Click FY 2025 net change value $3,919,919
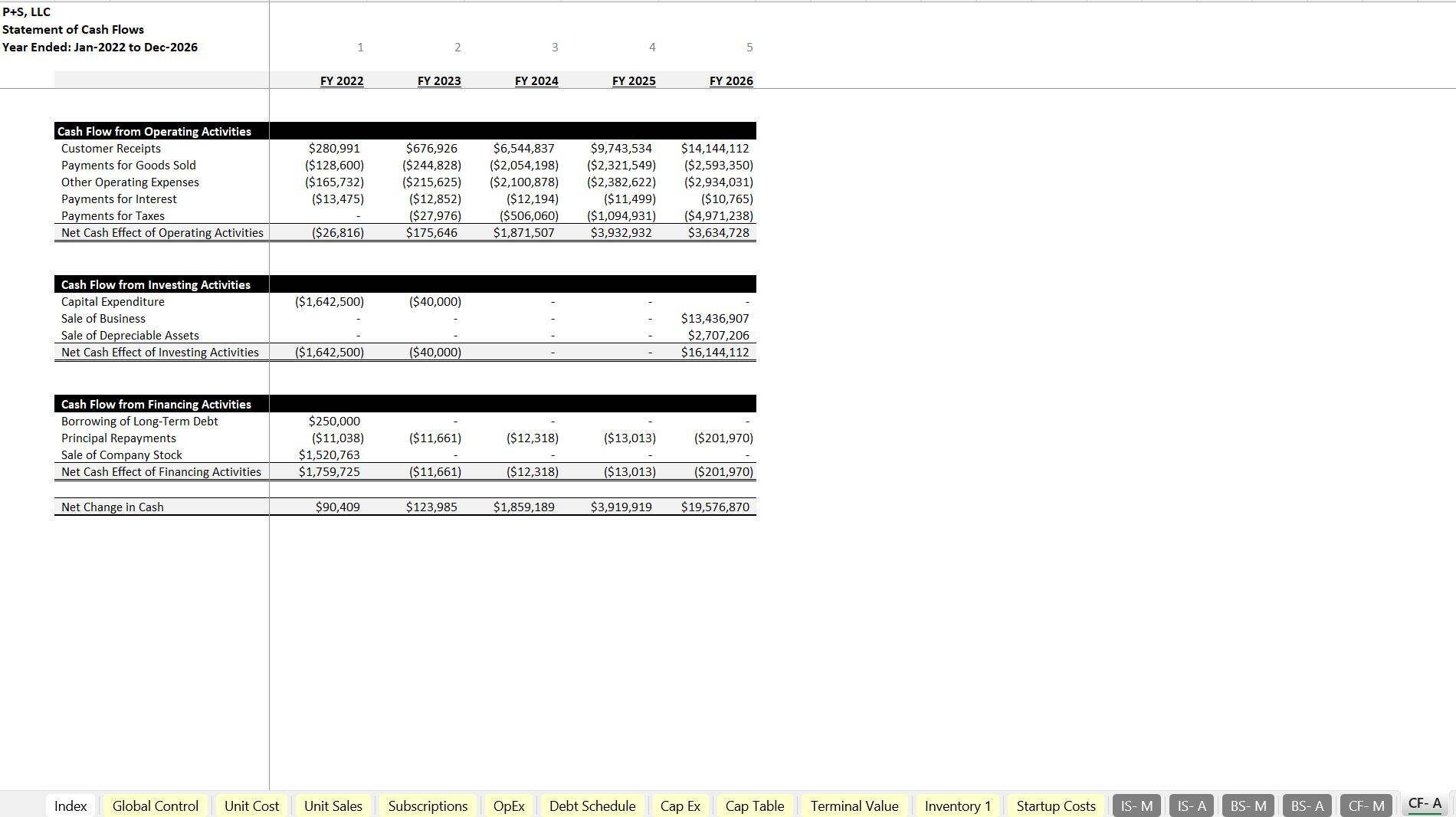 pyautogui.click(x=621, y=507)
